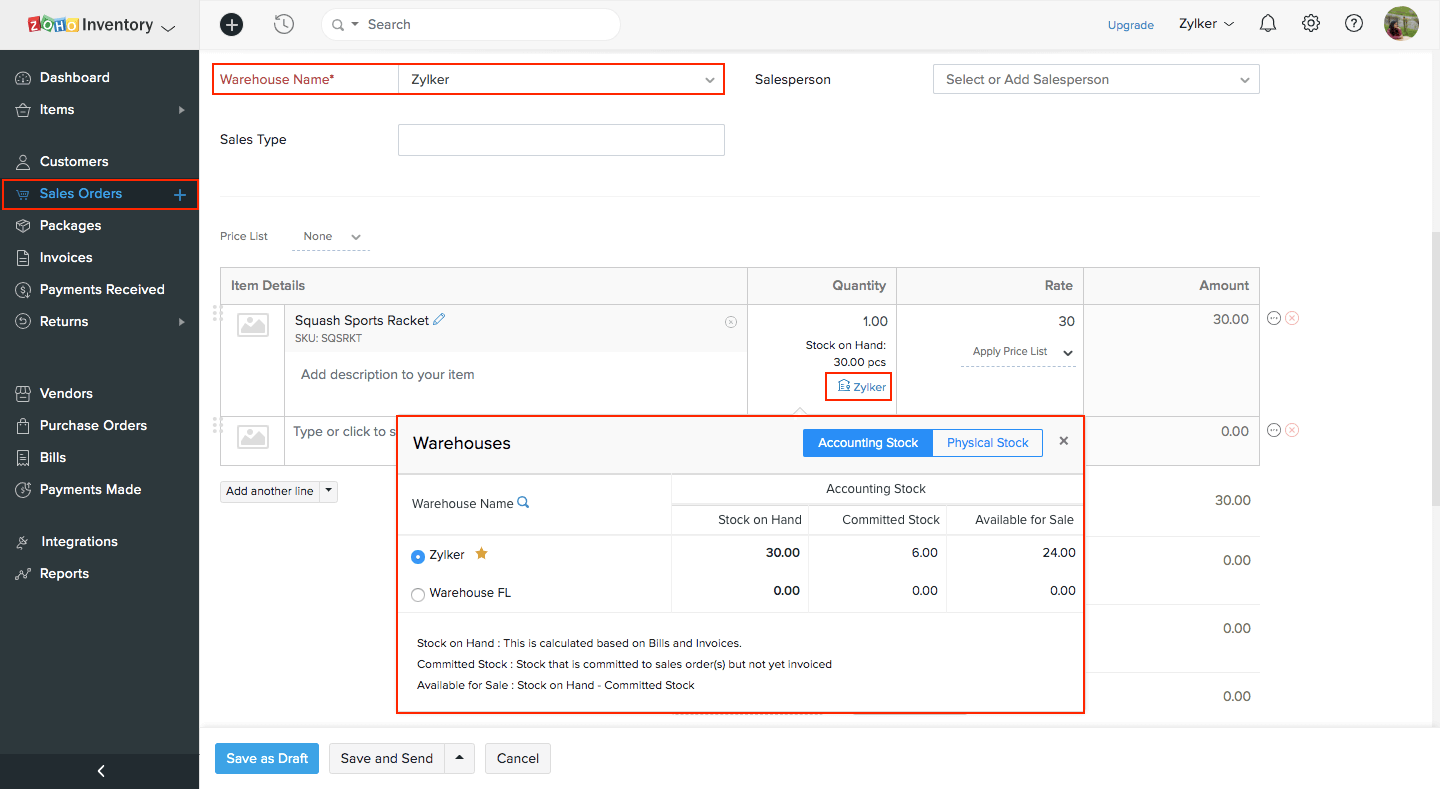Click the pencil icon beside Squash Sports Racket
Screen dimensions: 1440x789
439,320
